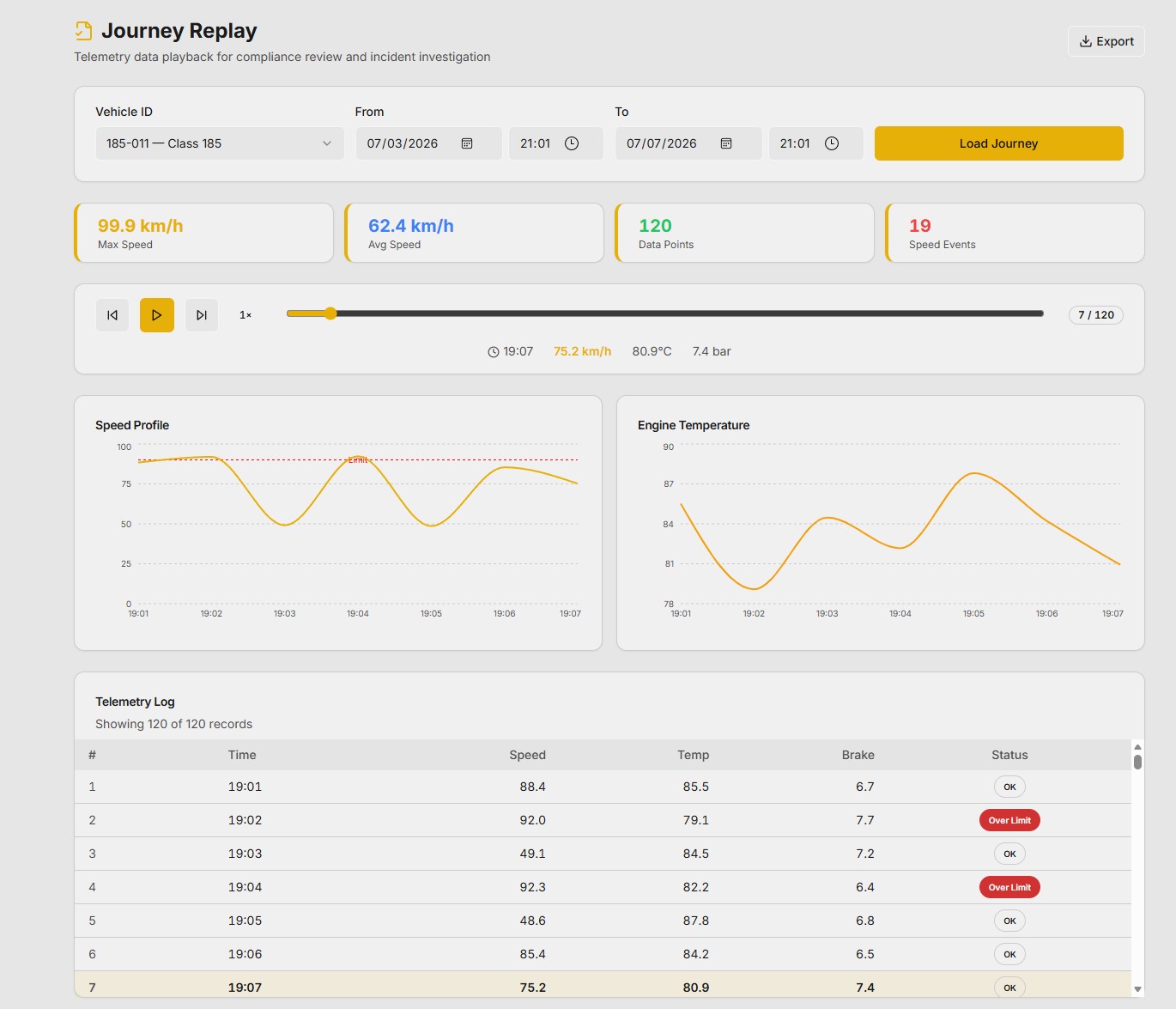Click the Over Limit badge in row 19:02
Screen dimensions: 1176x1009
pos(1009,820)
